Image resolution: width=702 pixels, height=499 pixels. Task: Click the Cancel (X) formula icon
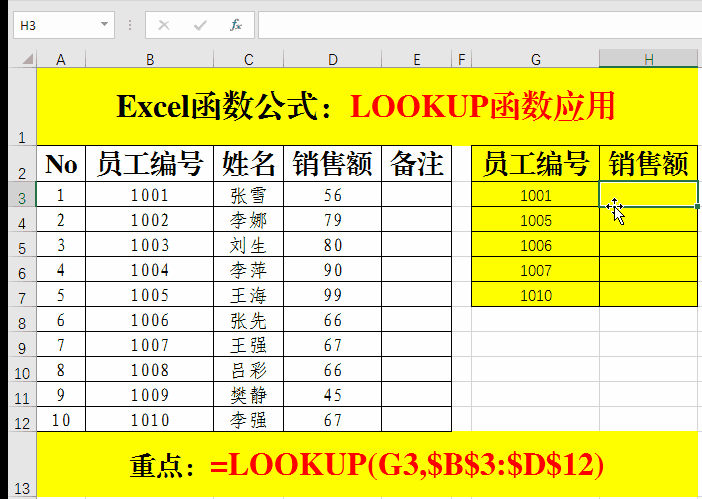point(164,24)
